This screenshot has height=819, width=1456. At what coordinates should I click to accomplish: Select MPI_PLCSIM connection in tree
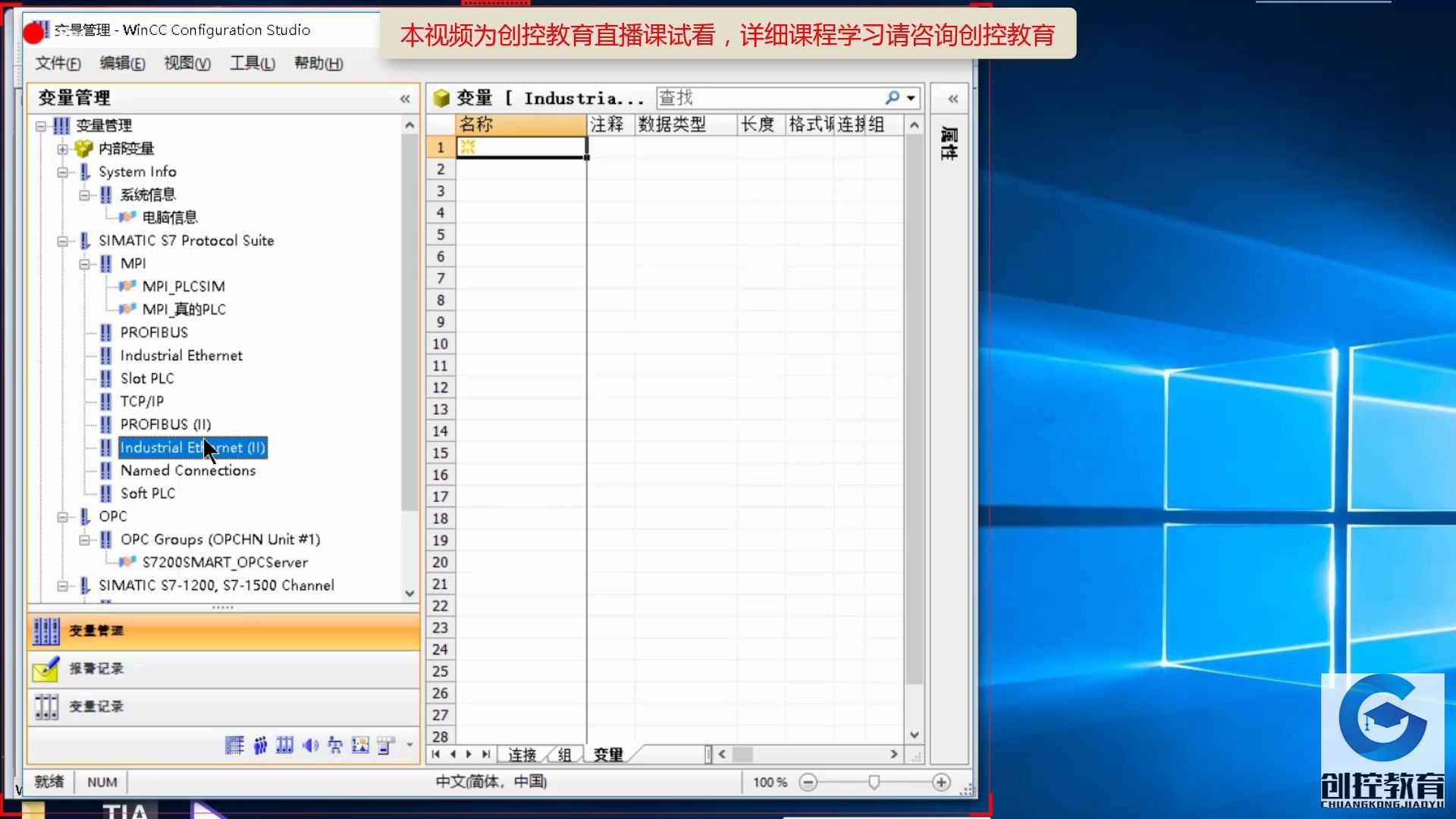point(184,287)
